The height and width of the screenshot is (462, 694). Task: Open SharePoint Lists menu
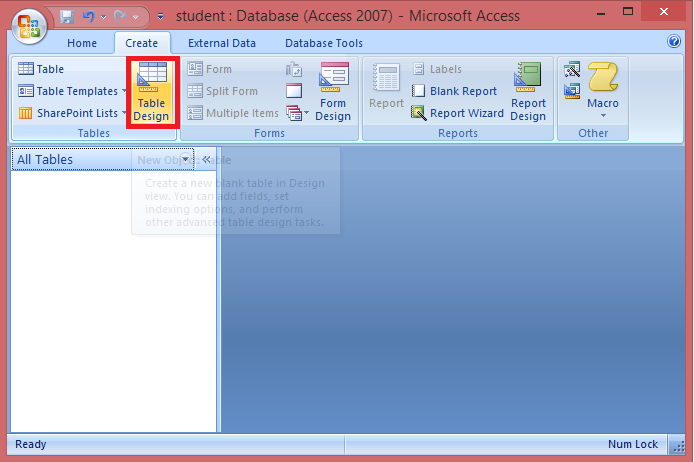click(x=72, y=113)
